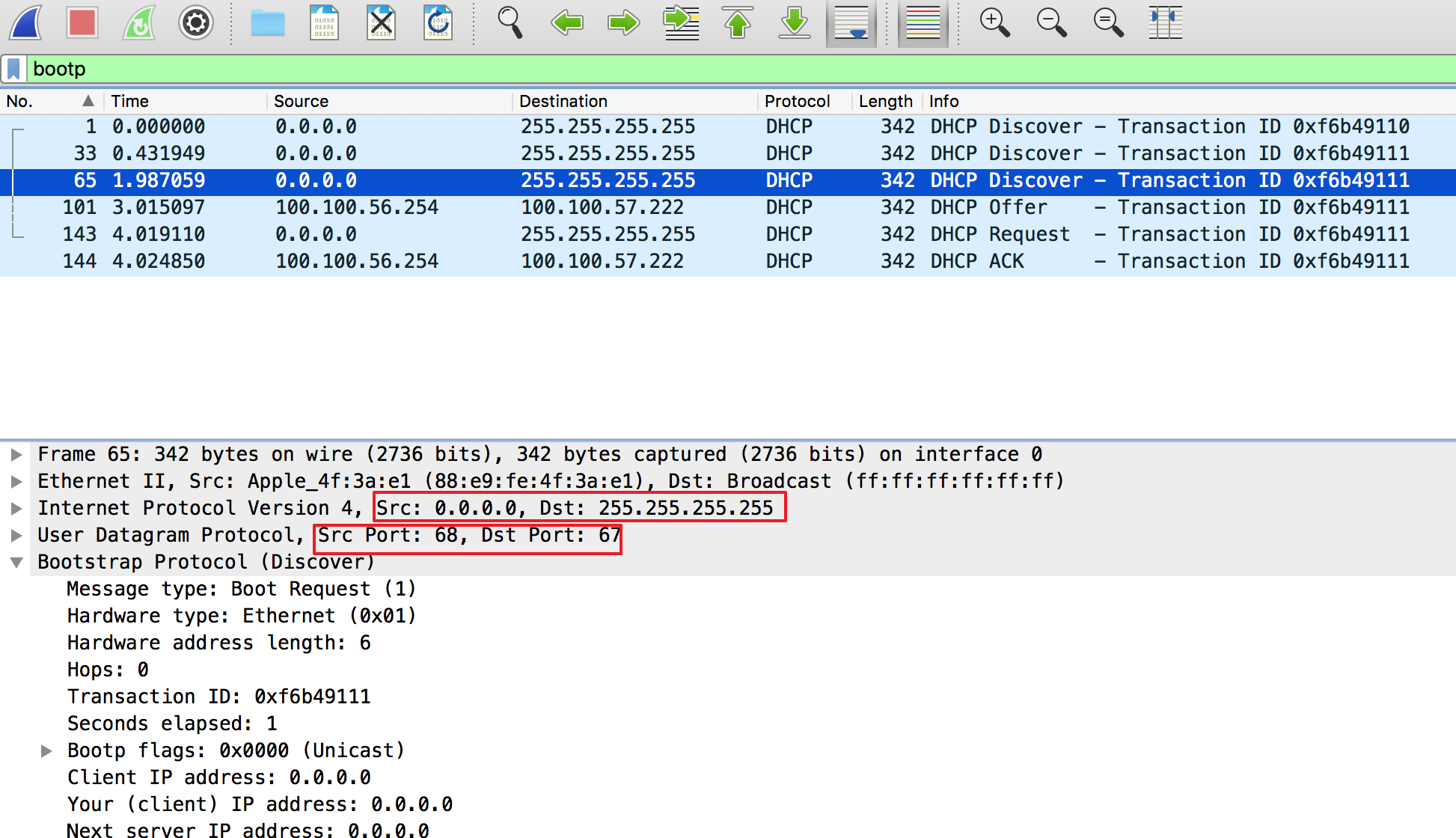The width and height of the screenshot is (1456, 838).
Task: Jump to the last packet
Action: pos(794,22)
